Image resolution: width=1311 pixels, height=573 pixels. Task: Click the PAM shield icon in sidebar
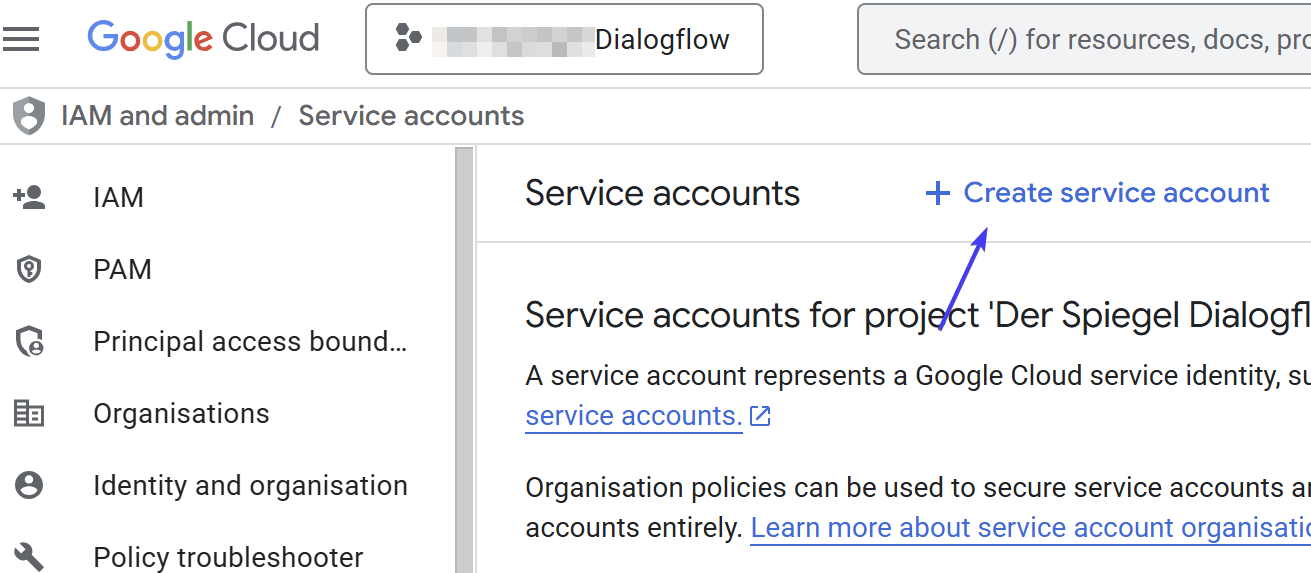[x=29, y=269]
